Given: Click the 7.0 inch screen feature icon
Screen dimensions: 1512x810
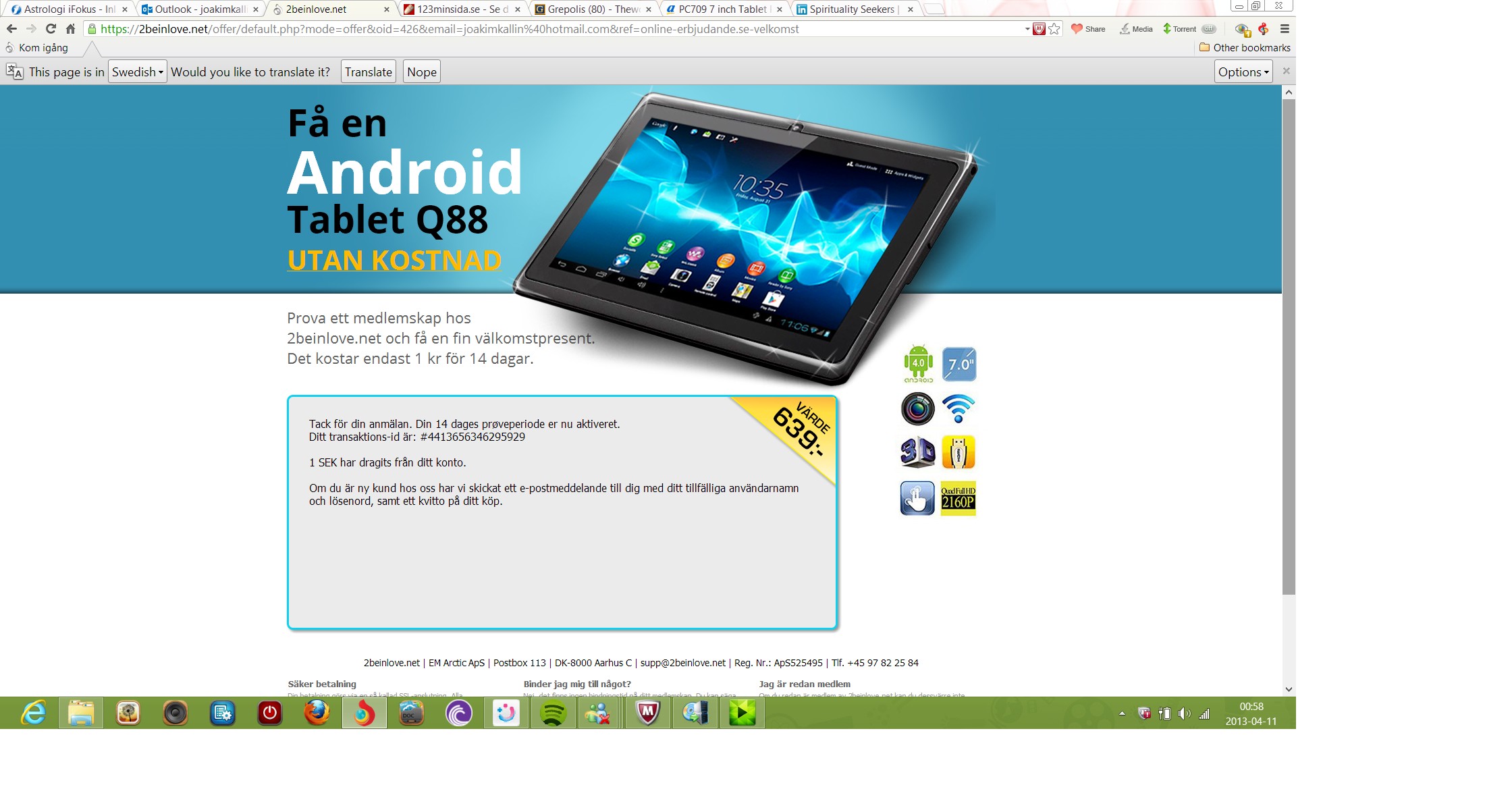Looking at the screenshot, I should click(959, 364).
